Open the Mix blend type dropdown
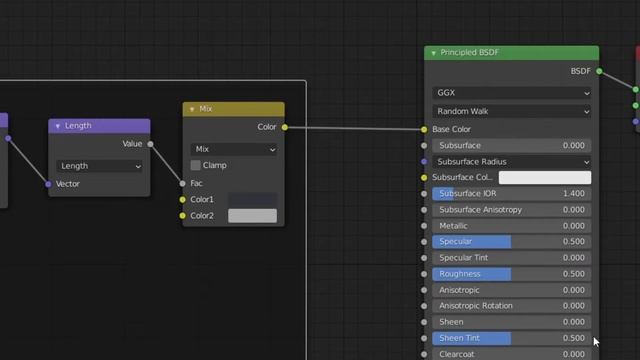The height and width of the screenshot is (360, 640). (x=233, y=149)
